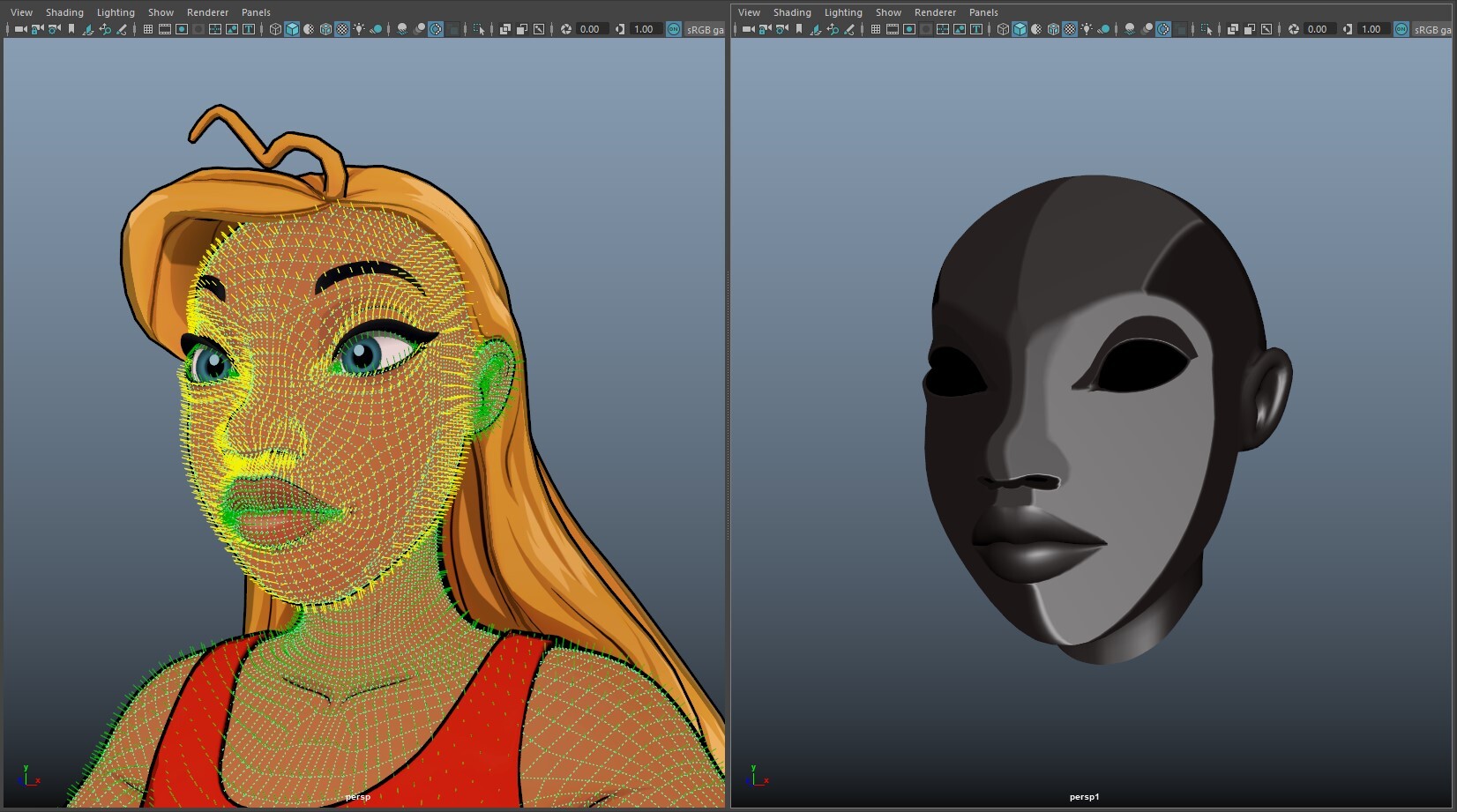
Task: Open bookmarks icon in left viewport toolbar
Action: tap(71, 29)
